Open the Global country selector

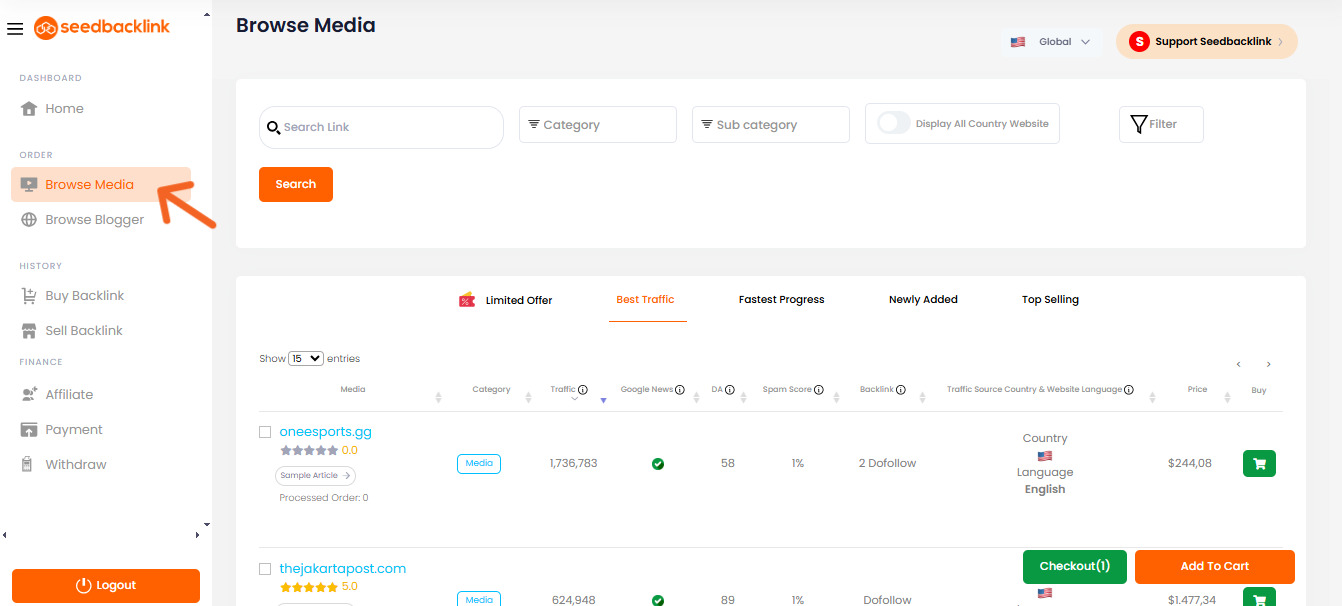click(x=1050, y=42)
